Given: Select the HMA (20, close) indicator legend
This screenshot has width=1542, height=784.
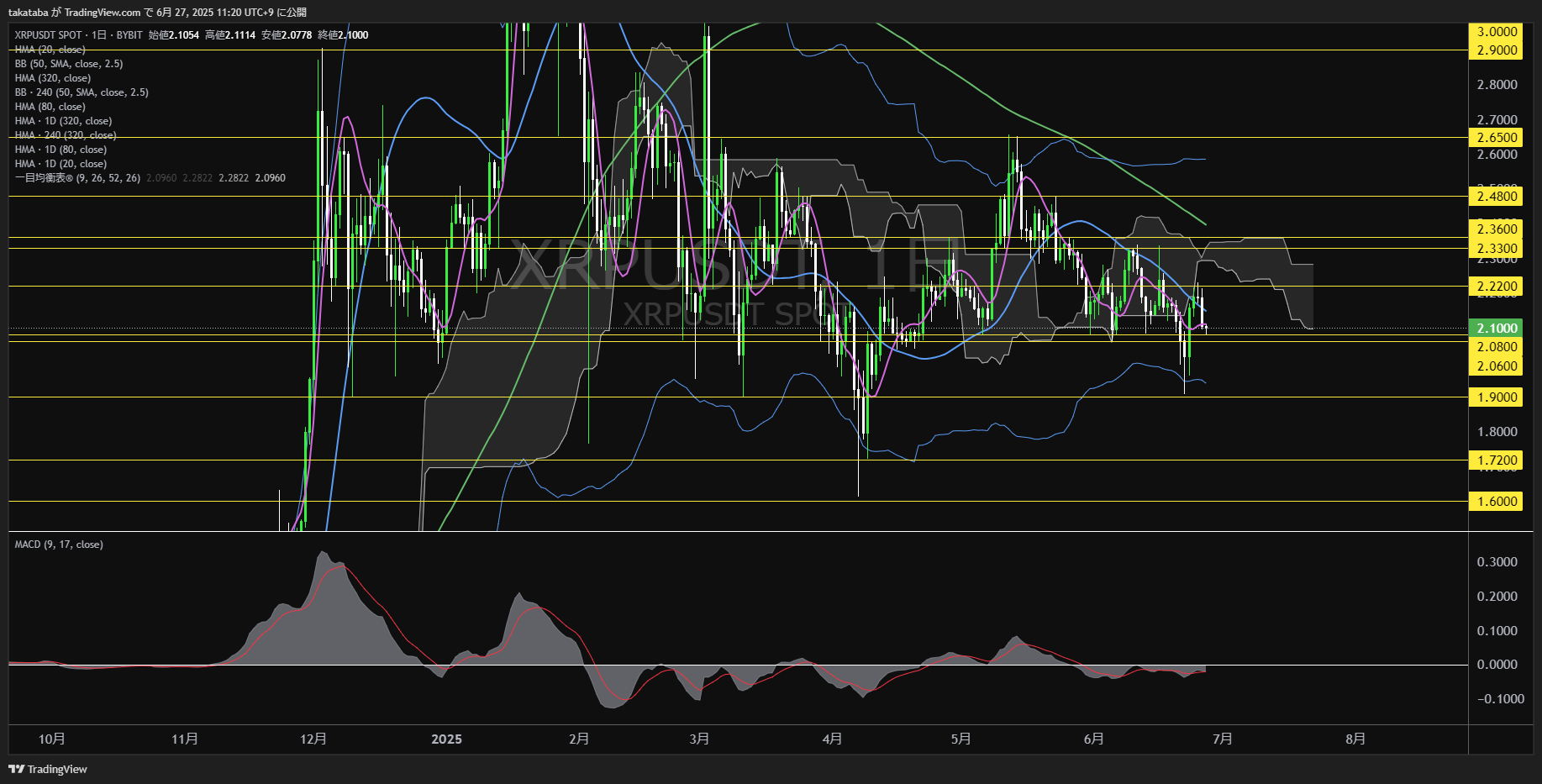Looking at the screenshot, I should point(50,50).
